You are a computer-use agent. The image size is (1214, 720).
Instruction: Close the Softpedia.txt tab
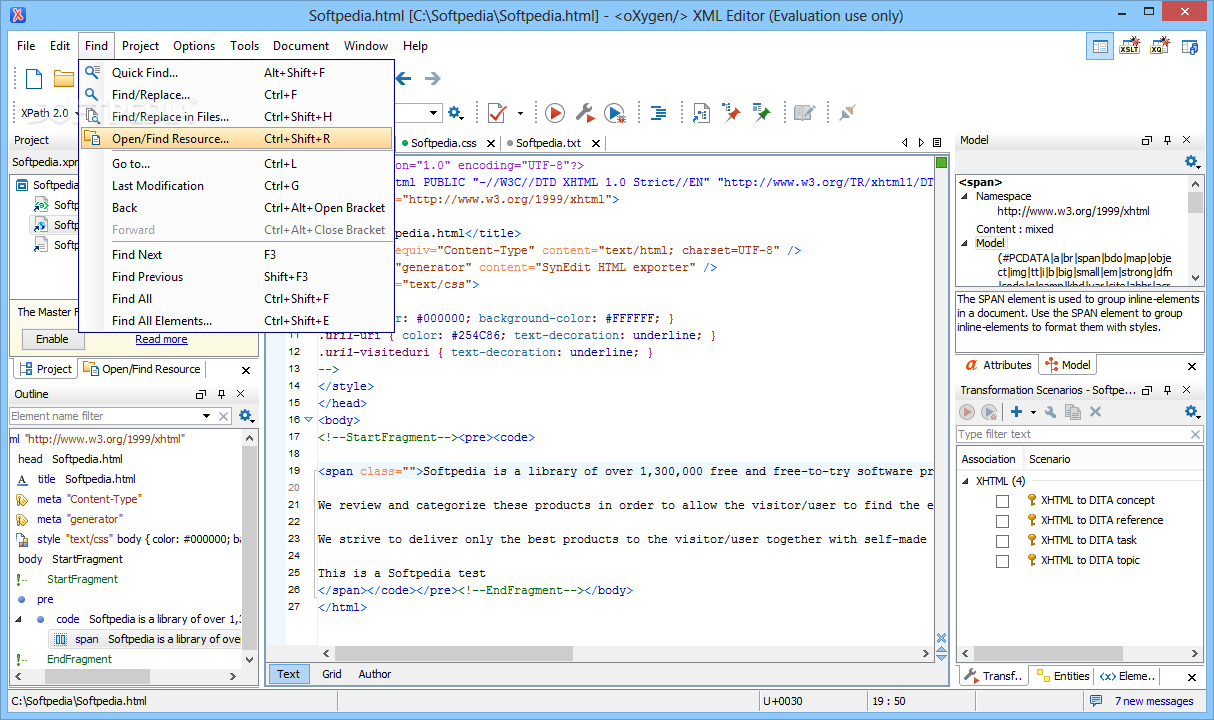(596, 143)
